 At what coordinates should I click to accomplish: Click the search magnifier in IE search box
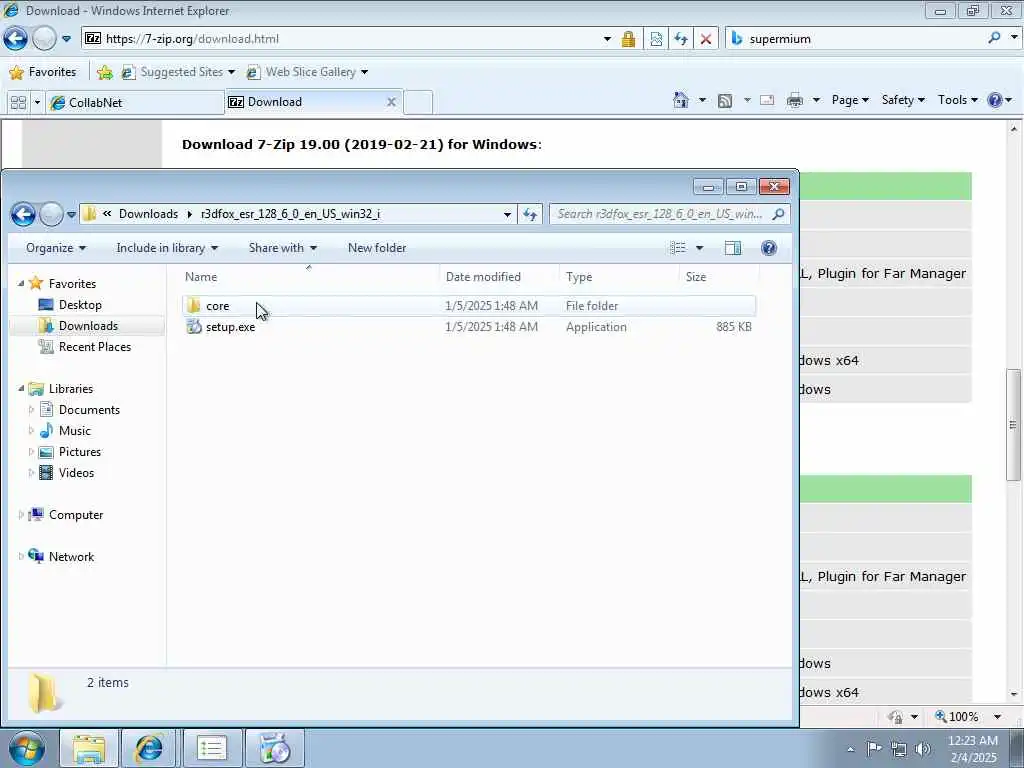[994, 38]
